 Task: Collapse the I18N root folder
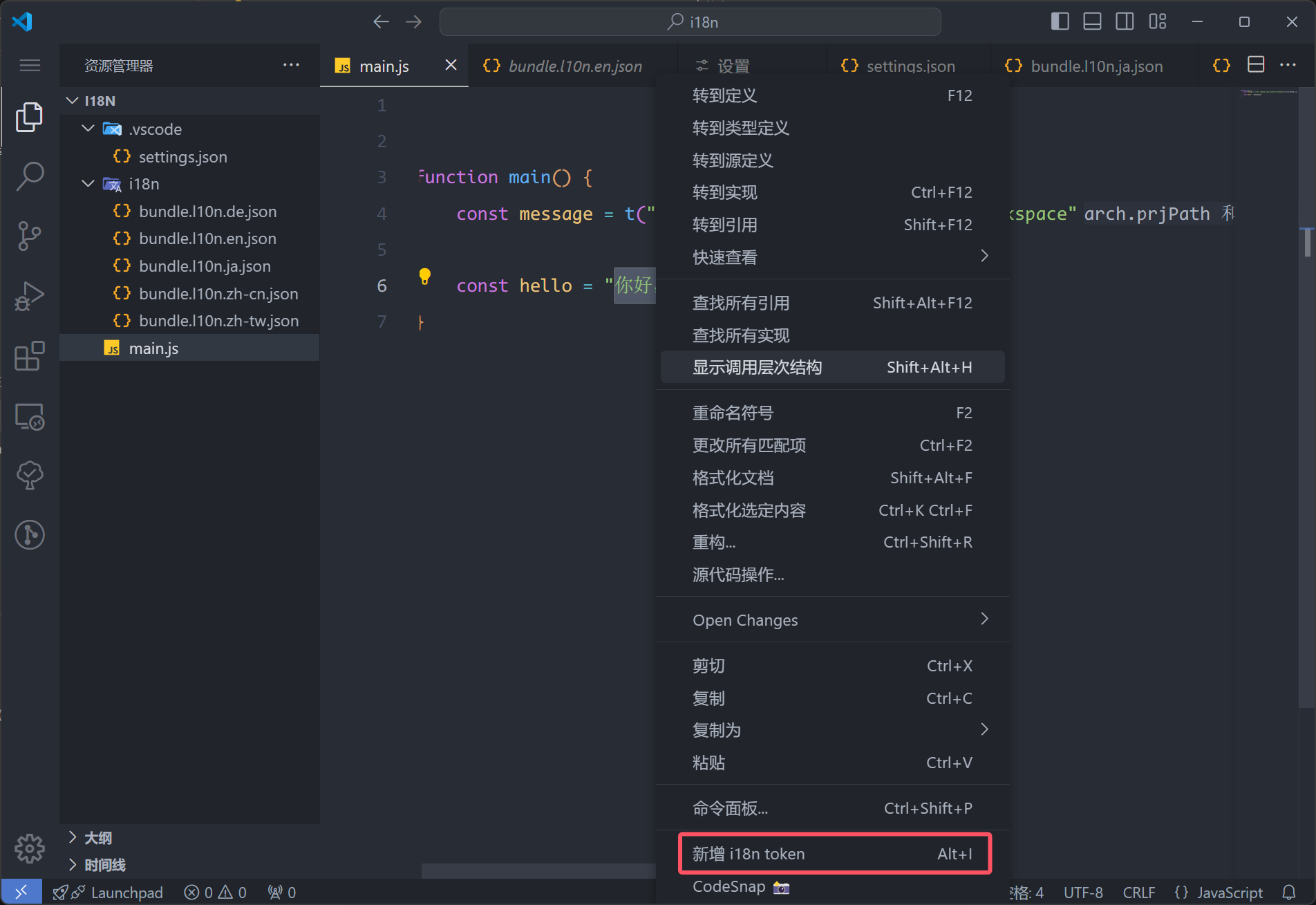pos(72,101)
